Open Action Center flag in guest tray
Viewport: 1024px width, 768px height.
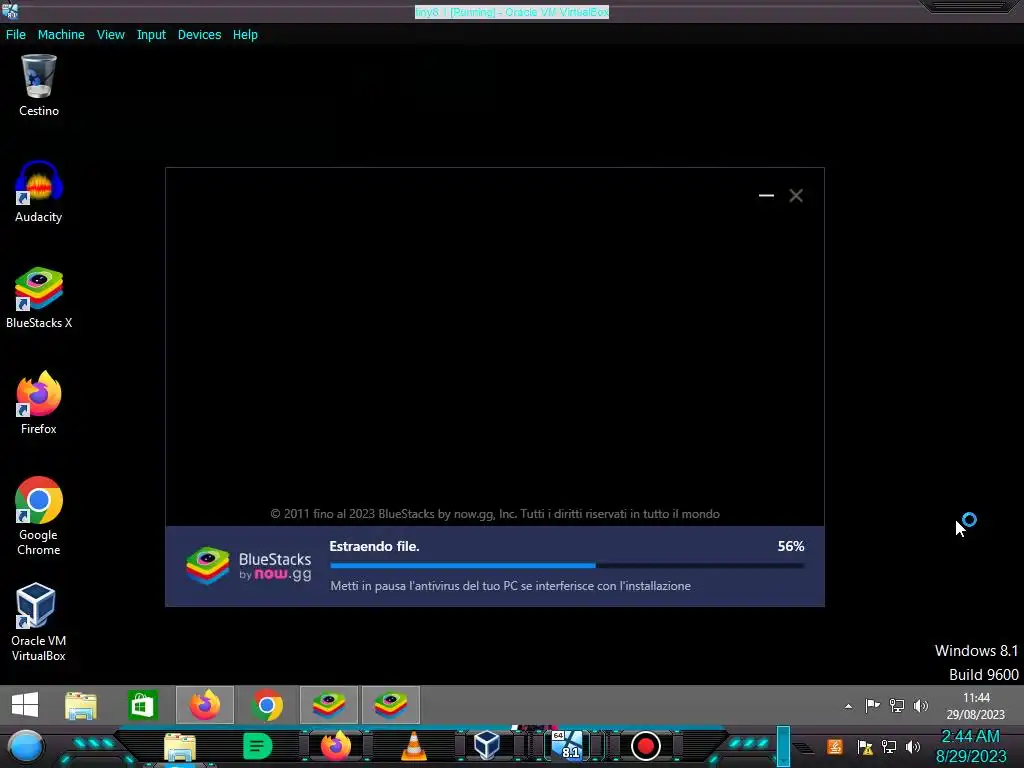[872, 705]
